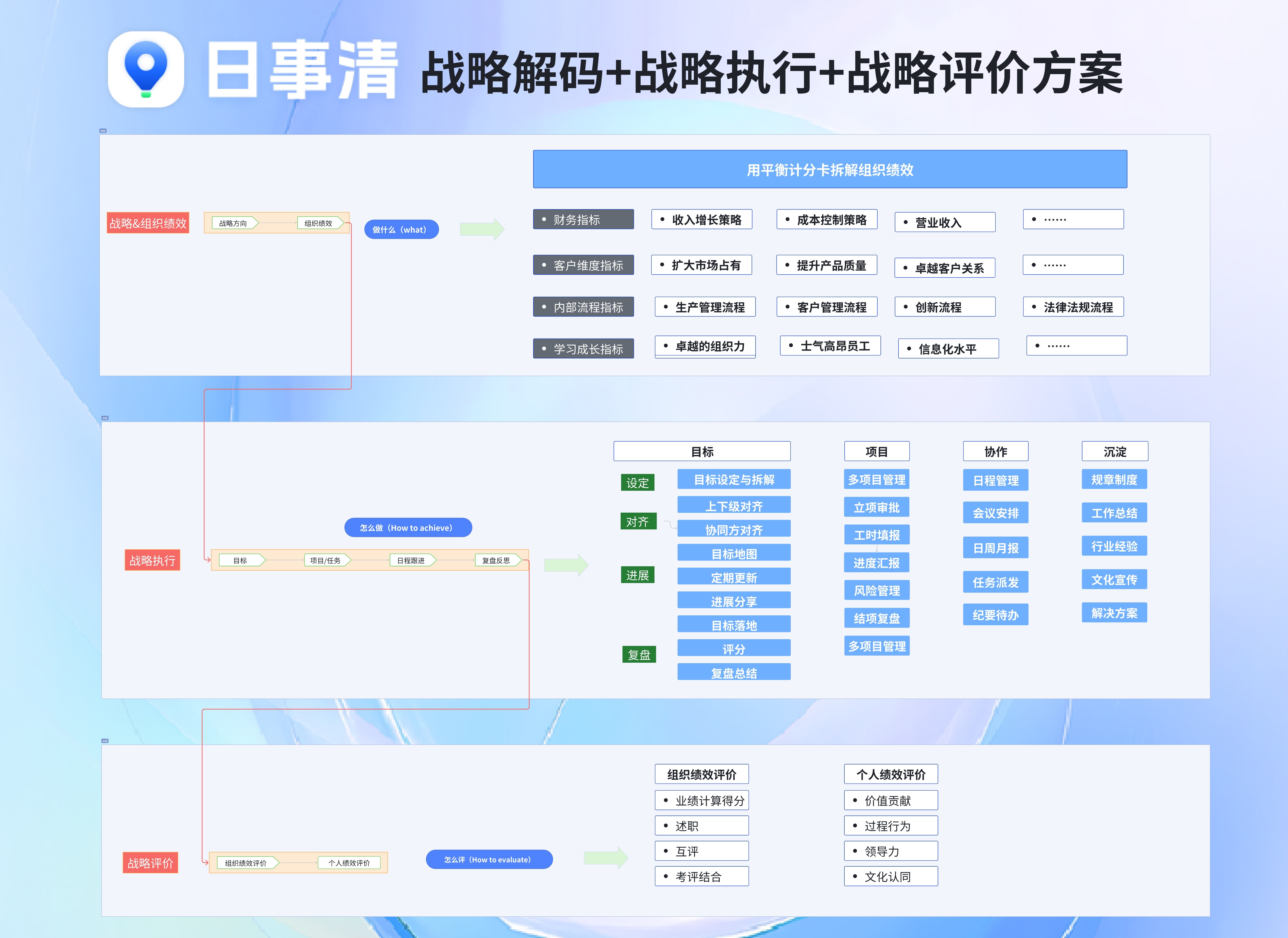The image size is (1288, 938).
Task: Click the 协同方对齐 blue box
Action: point(734,529)
